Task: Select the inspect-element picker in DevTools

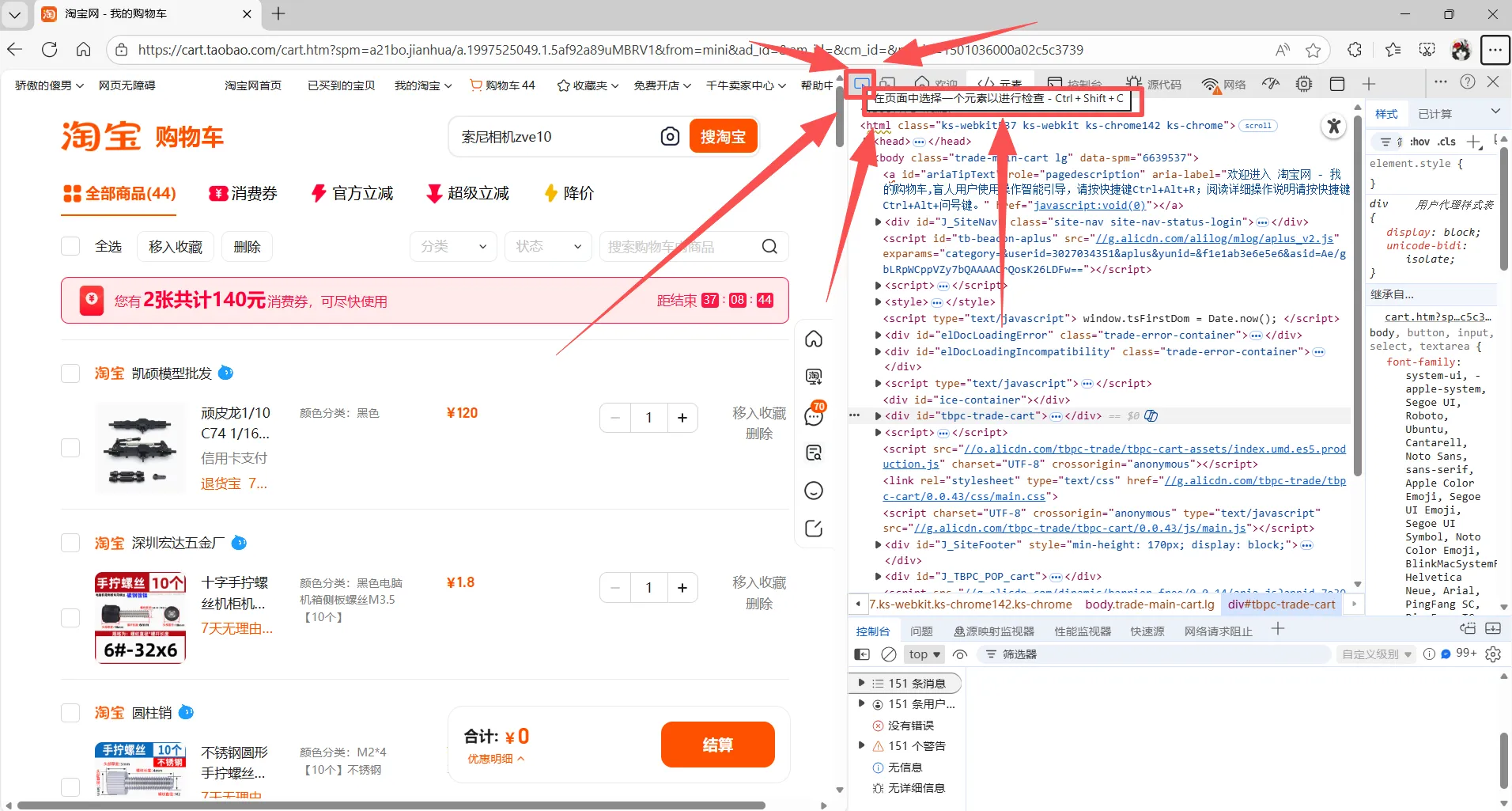Action: point(862,84)
